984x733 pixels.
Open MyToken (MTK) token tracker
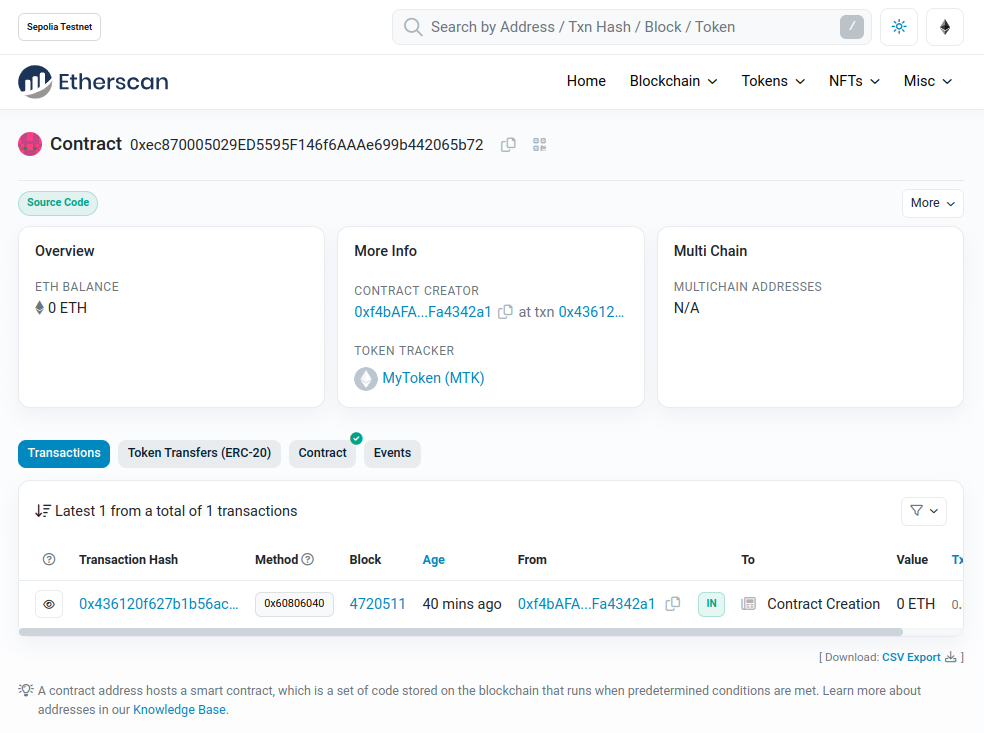(434, 378)
